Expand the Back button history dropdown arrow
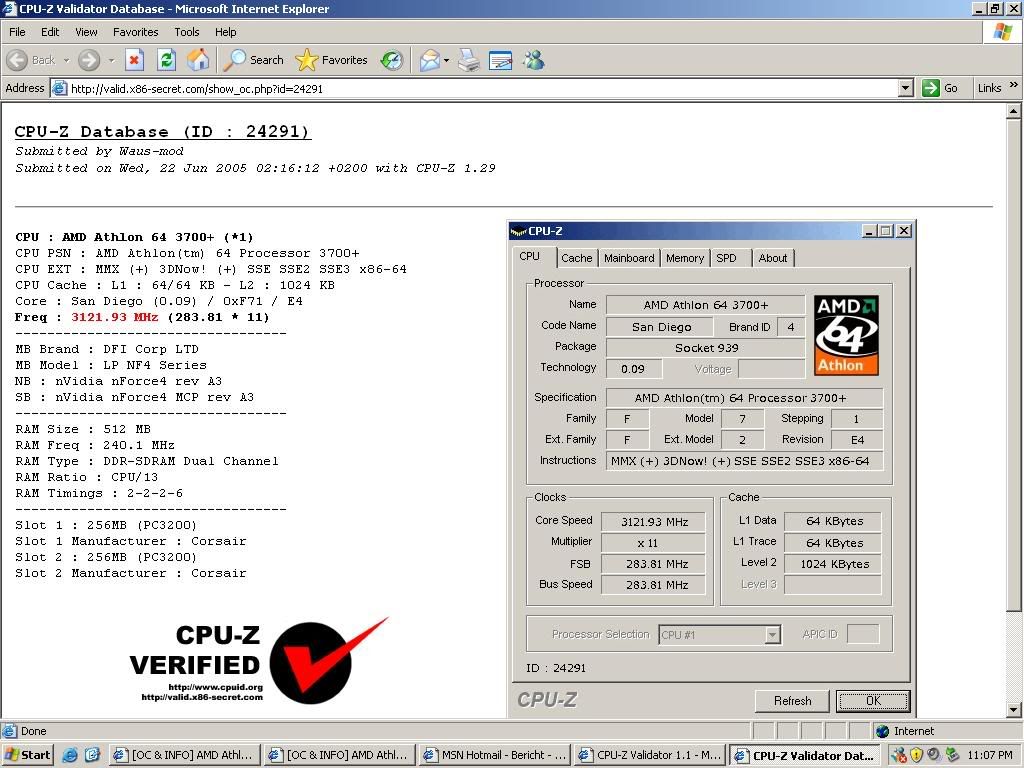1024x768 pixels. tap(66, 60)
